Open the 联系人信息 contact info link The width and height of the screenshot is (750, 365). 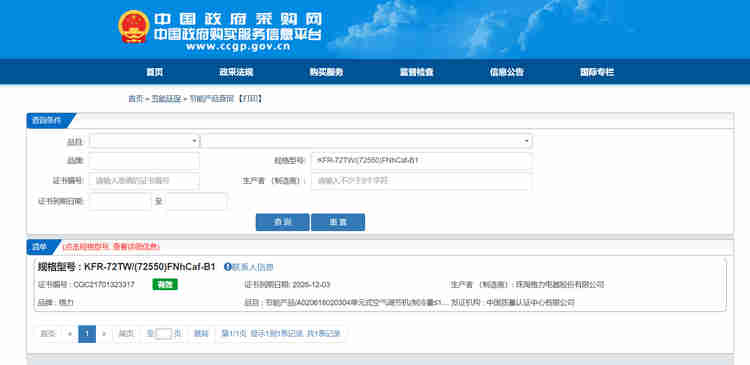click(253, 267)
